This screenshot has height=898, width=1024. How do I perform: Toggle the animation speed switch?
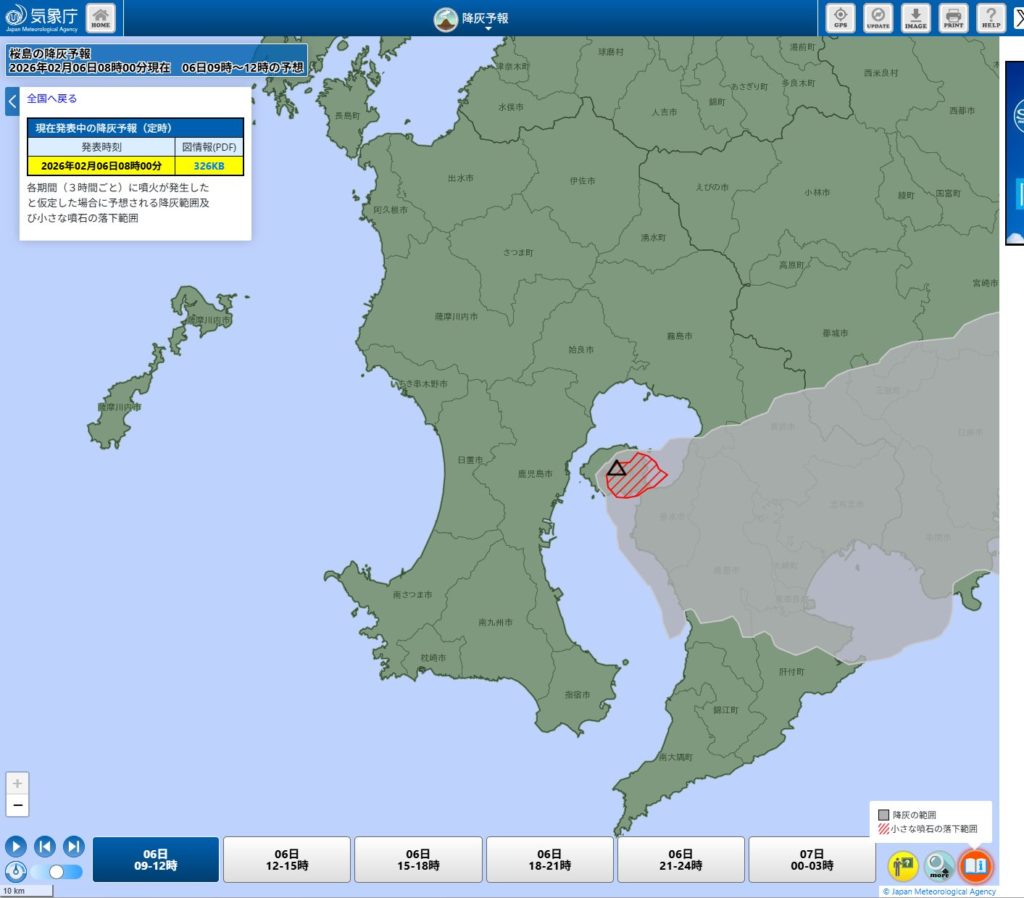[x=57, y=872]
